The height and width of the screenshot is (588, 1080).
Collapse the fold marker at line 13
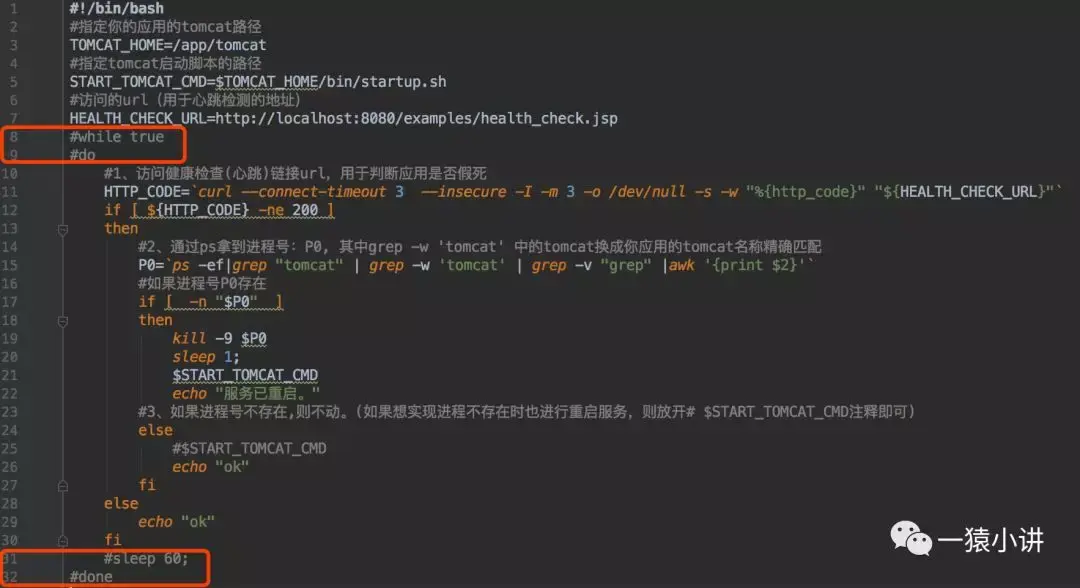(x=63, y=229)
